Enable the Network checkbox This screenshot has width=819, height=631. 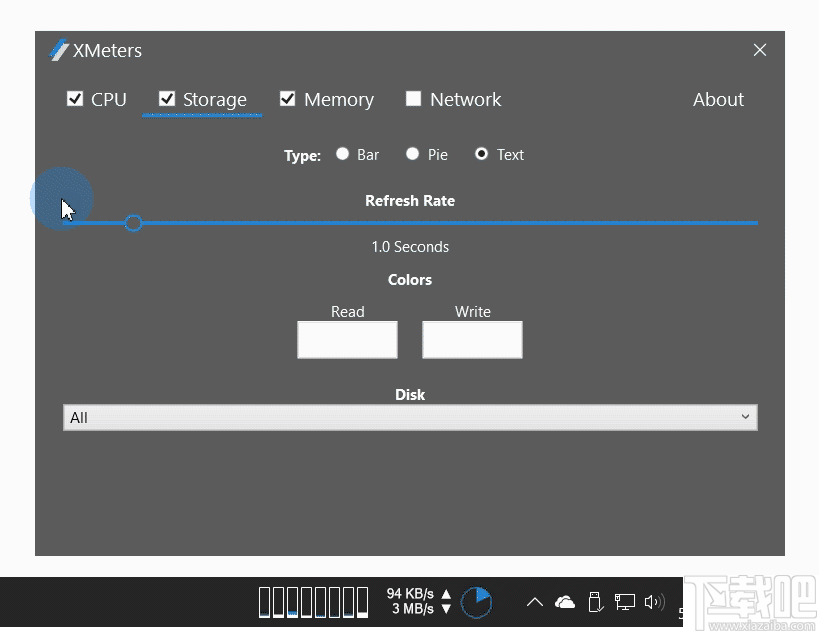[x=413, y=99]
